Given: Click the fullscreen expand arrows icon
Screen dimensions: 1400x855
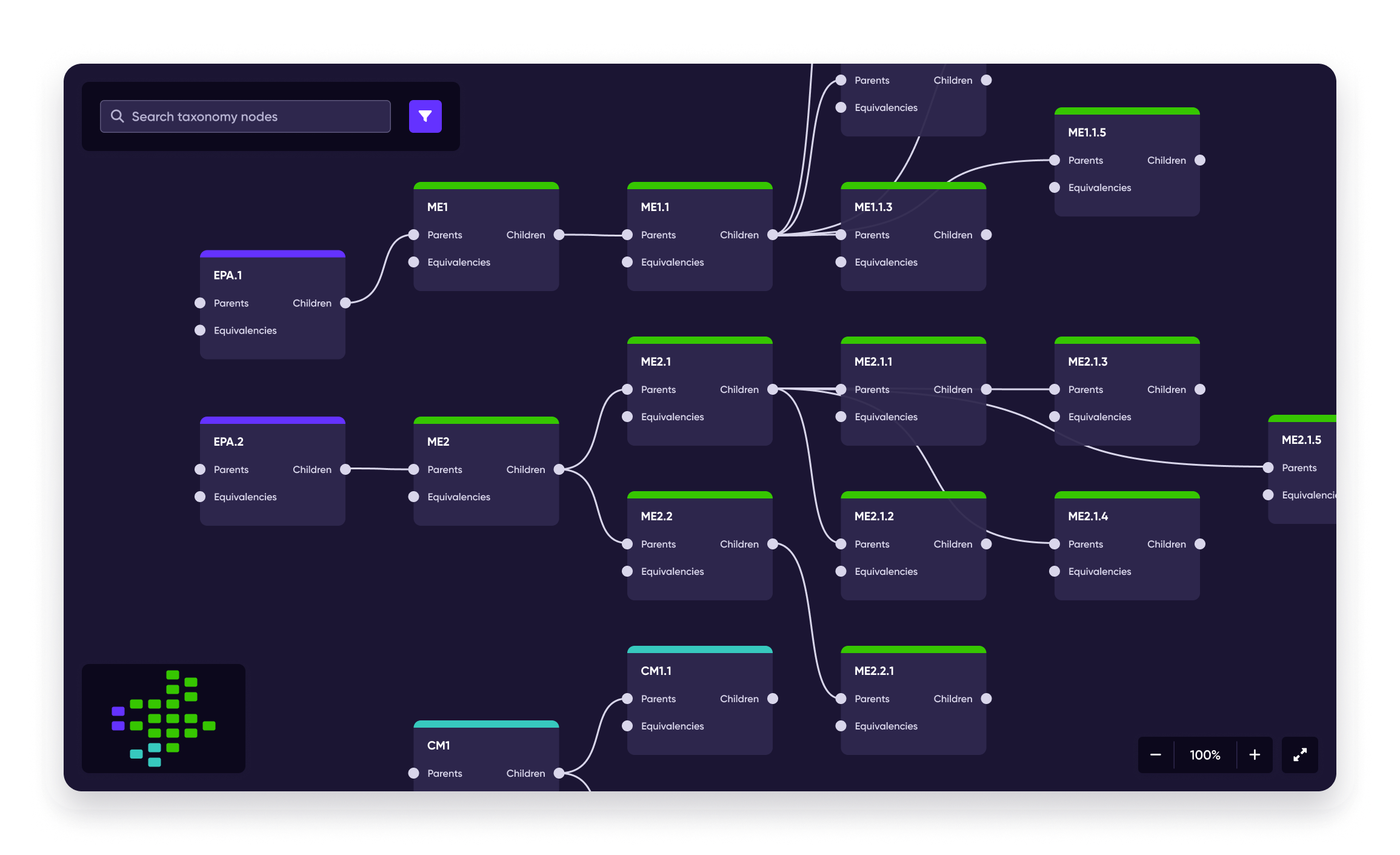Looking at the screenshot, I should point(1300,755).
